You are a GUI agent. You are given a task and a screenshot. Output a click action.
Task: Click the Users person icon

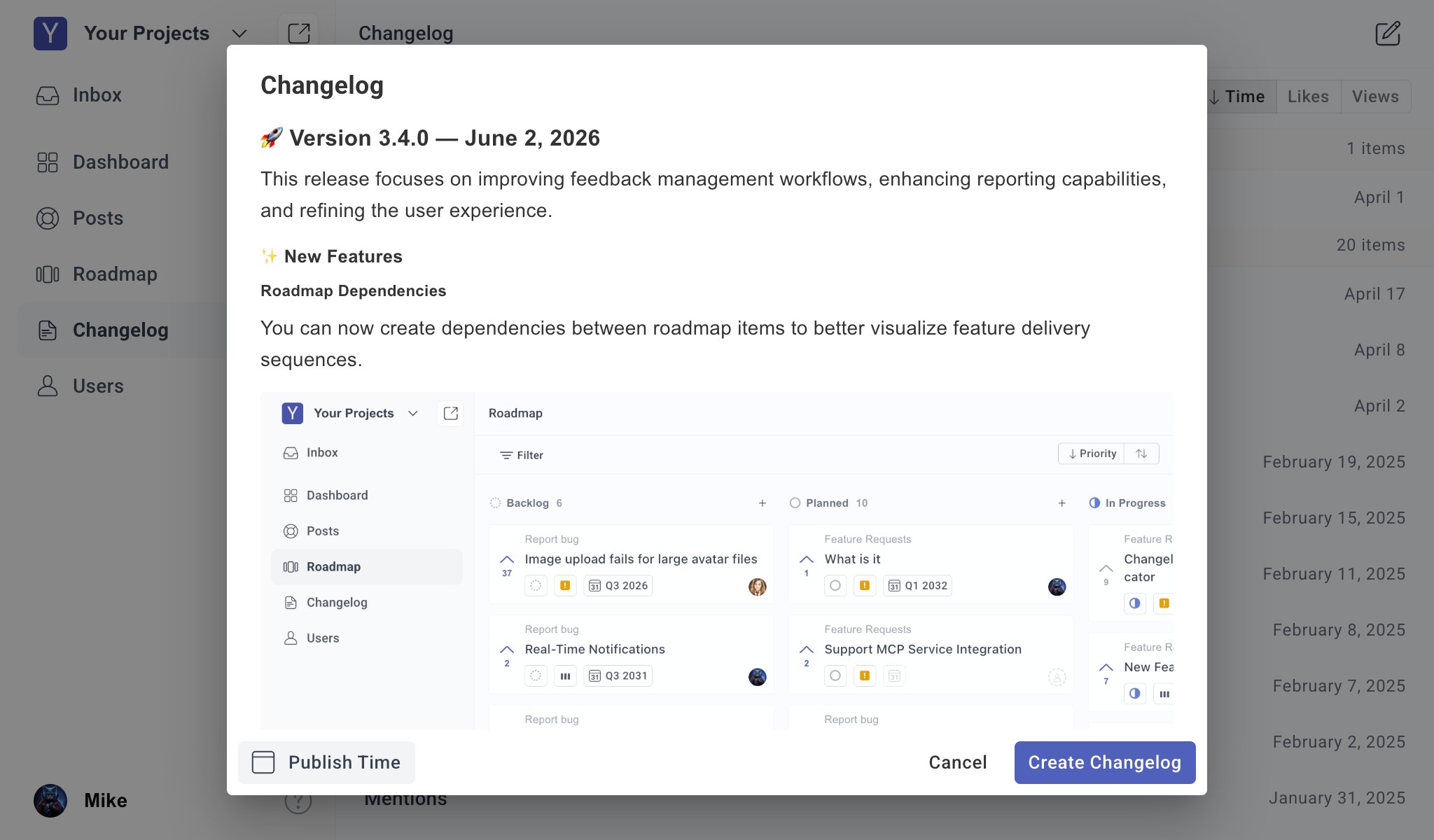coord(48,386)
